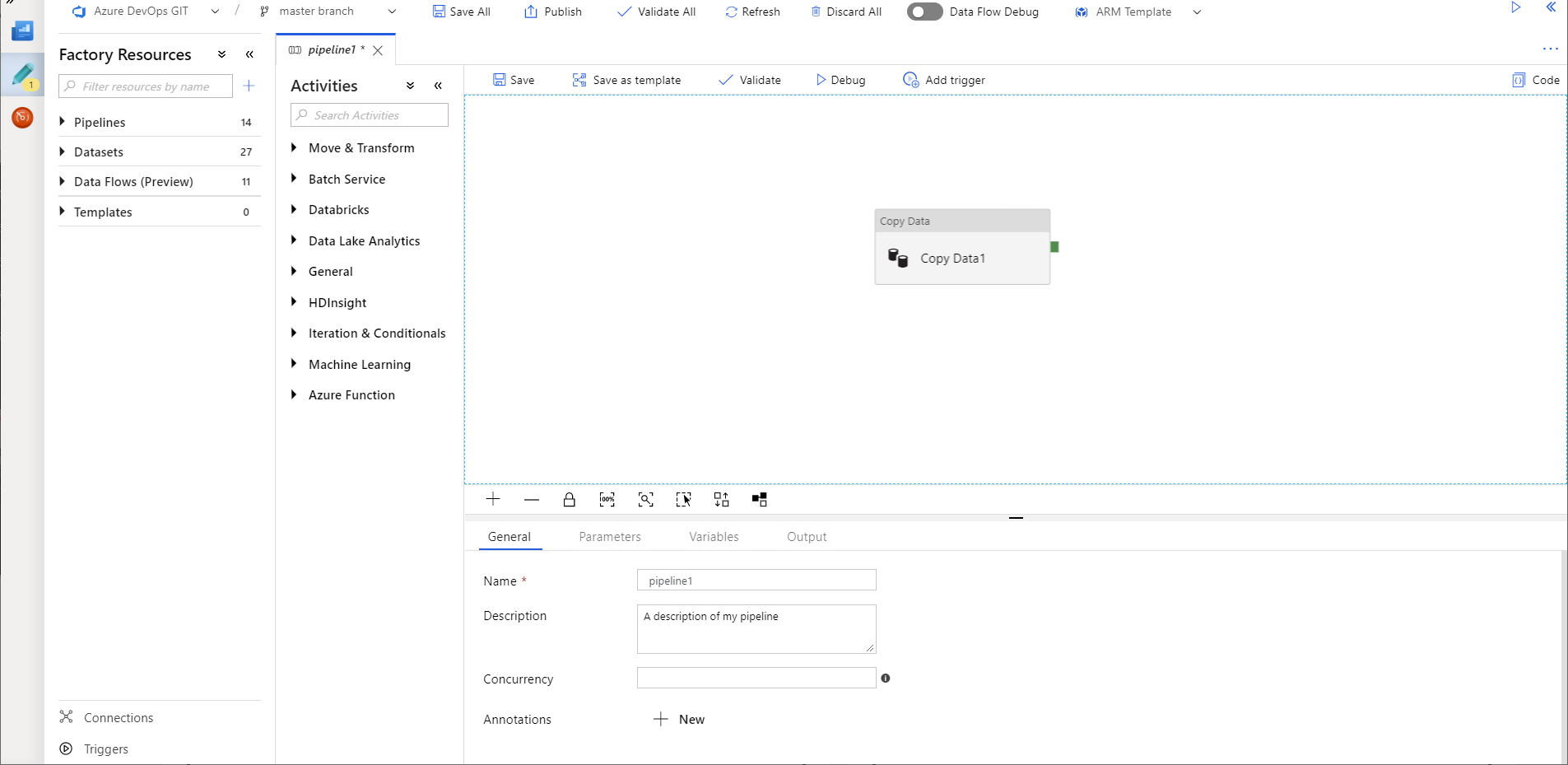Start pipeline Debug run
1568x765 pixels.
pos(840,80)
